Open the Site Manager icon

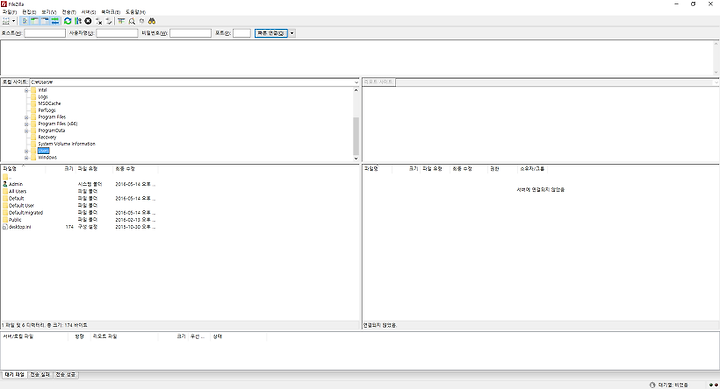point(6,21)
